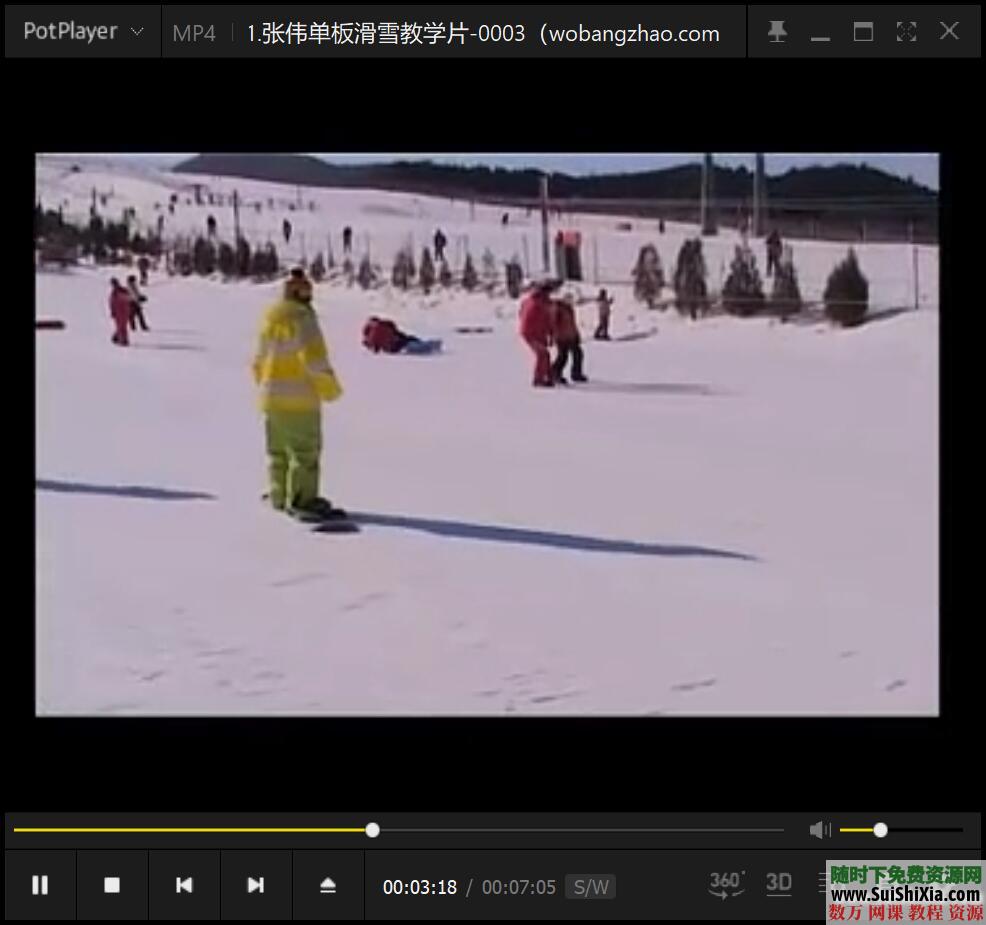Select the MP4 format label

pos(194,33)
